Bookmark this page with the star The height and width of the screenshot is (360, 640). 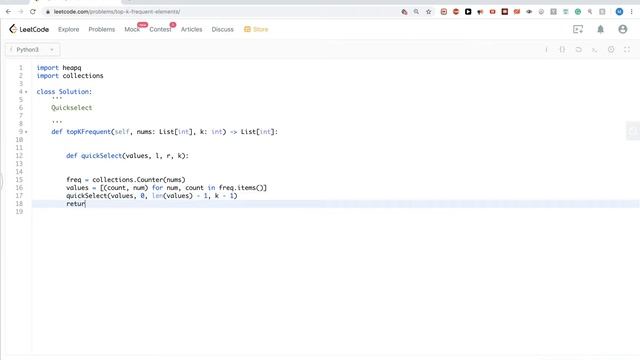tap(429, 12)
